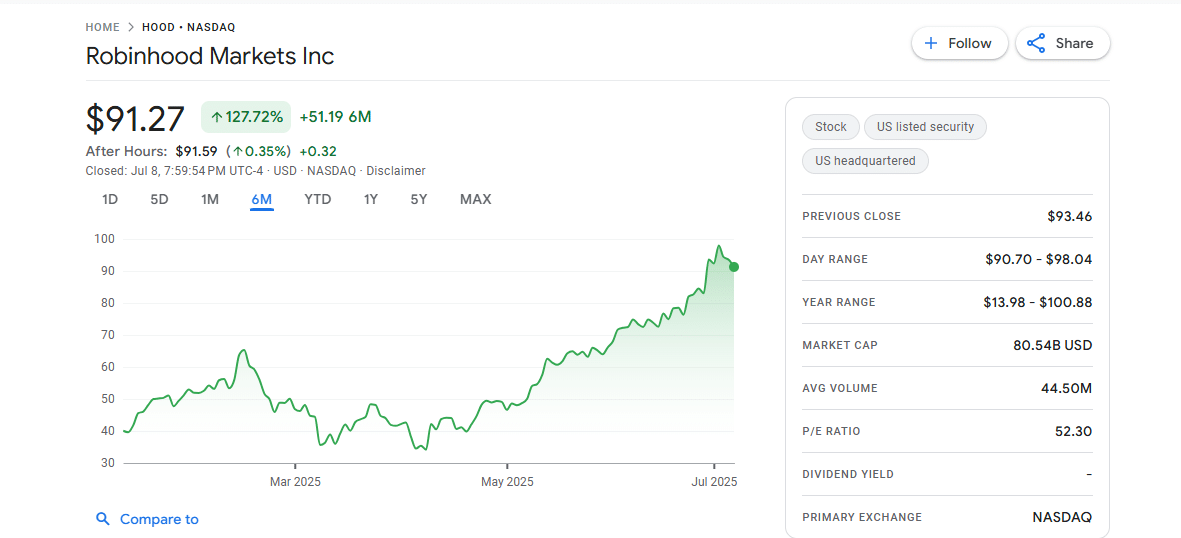Click chart line peak near March 2025
Viewport: 1181px width, 538px height.
tap(243, 351)
